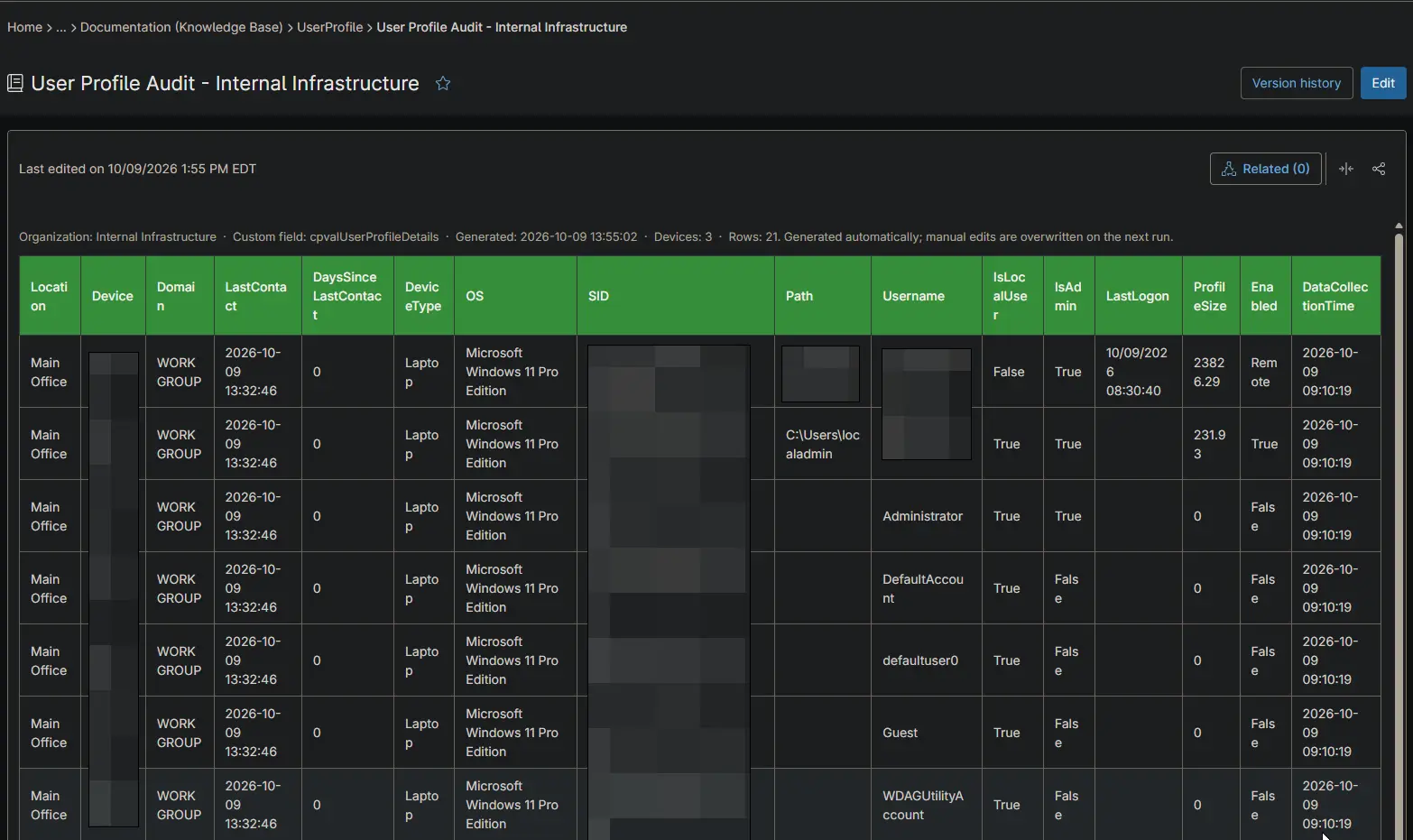Click the LastContact column header
This screenshot has width=1413, height=840.
coord(258,296)
